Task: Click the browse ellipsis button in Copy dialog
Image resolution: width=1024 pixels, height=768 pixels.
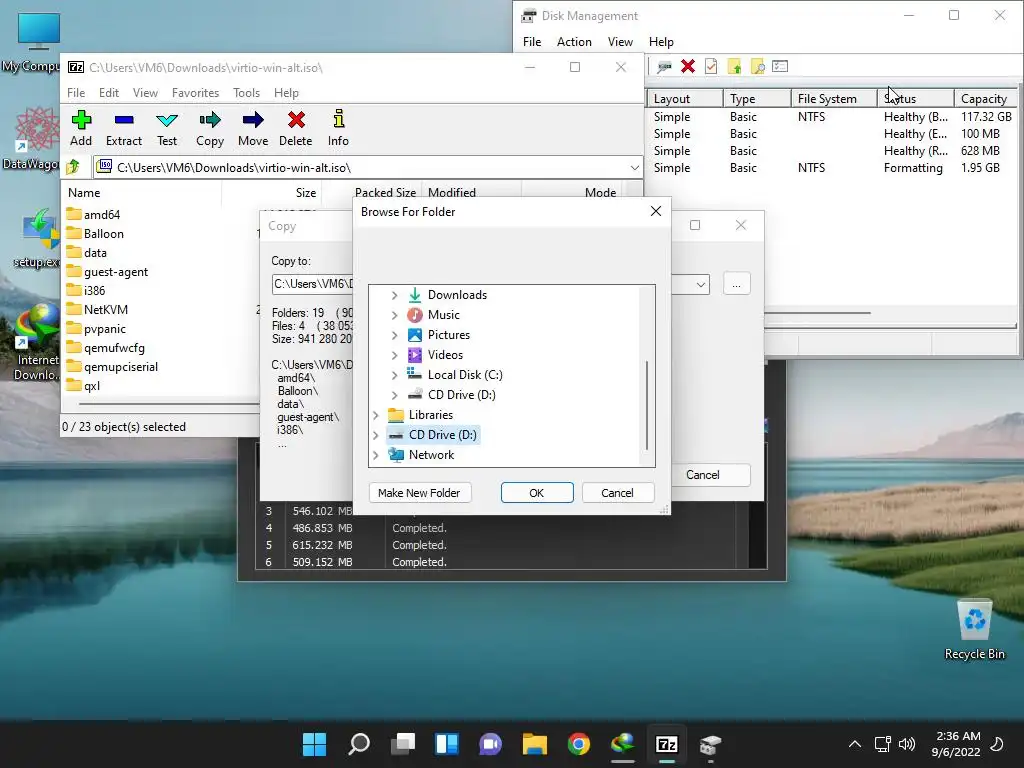Action: 737,284
